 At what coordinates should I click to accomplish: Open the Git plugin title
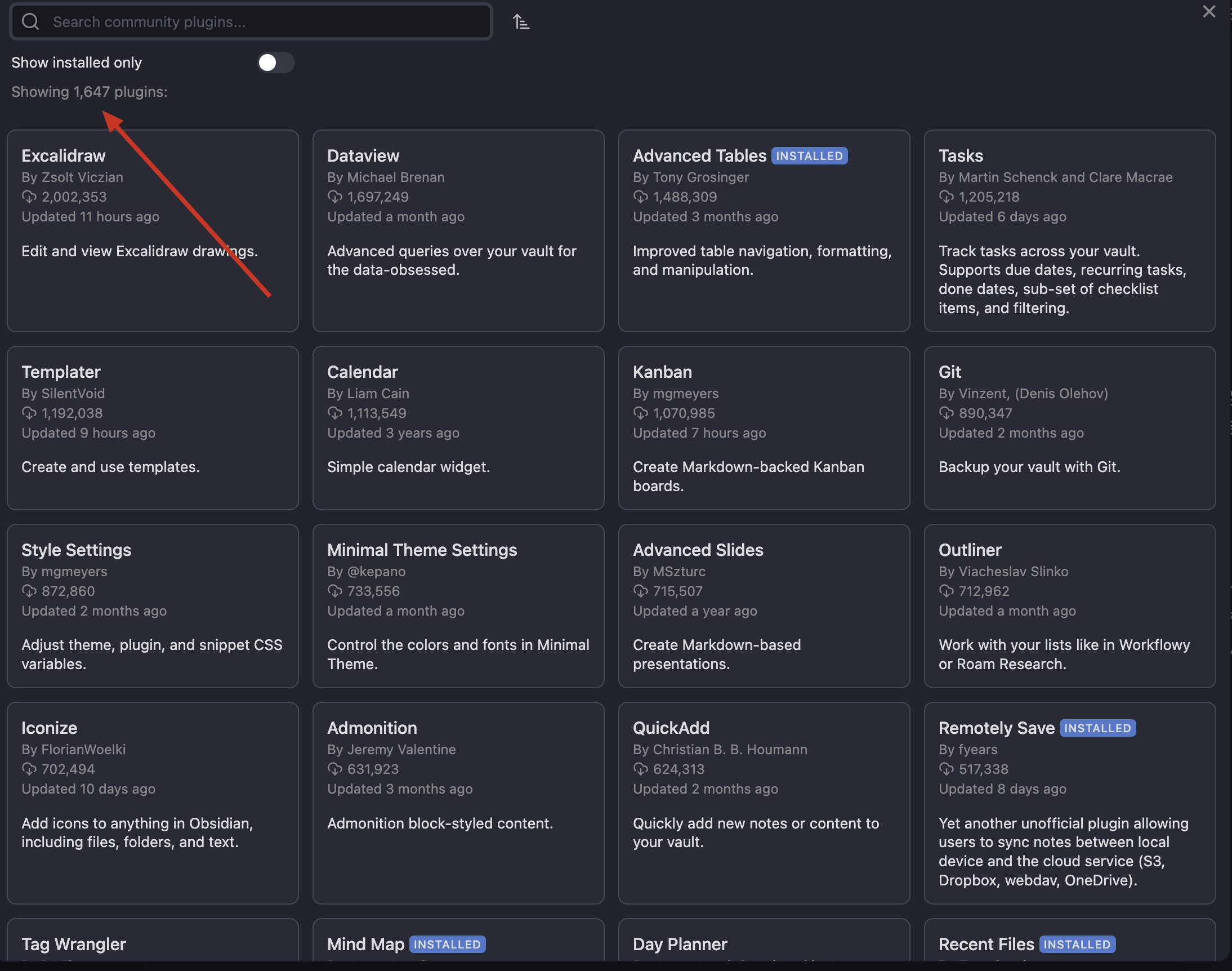[949, 372]
